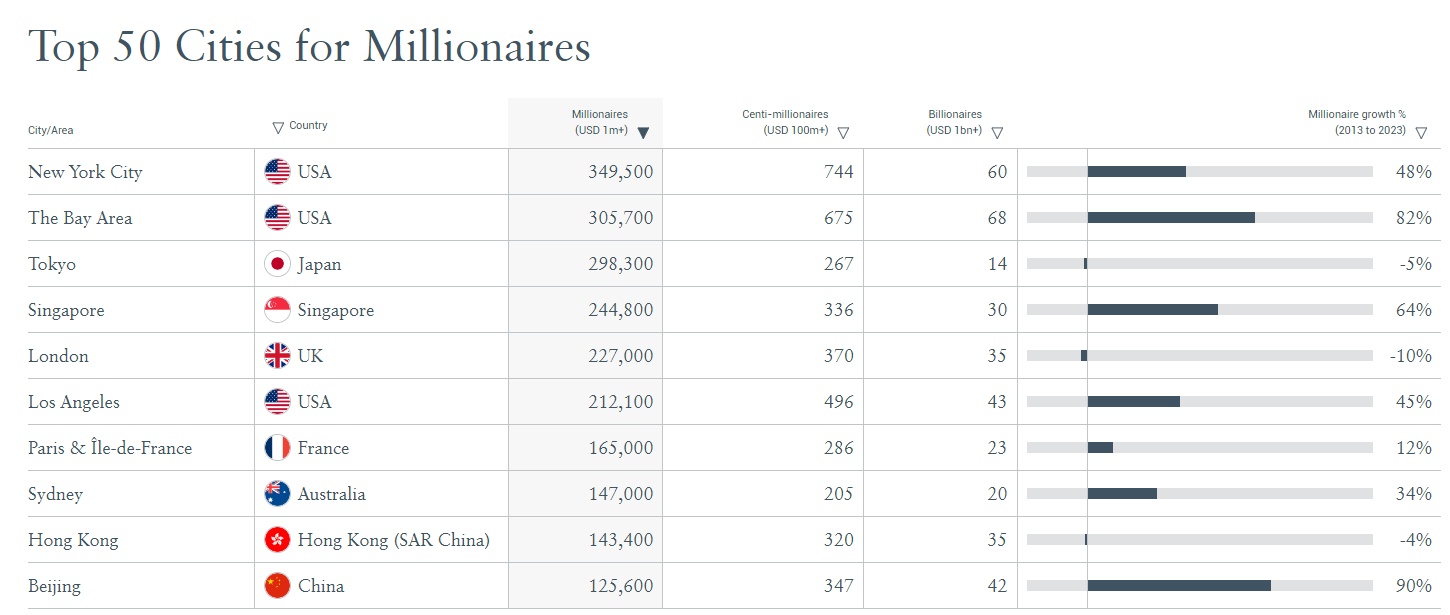Click the UK flag icon

point(277,356)
